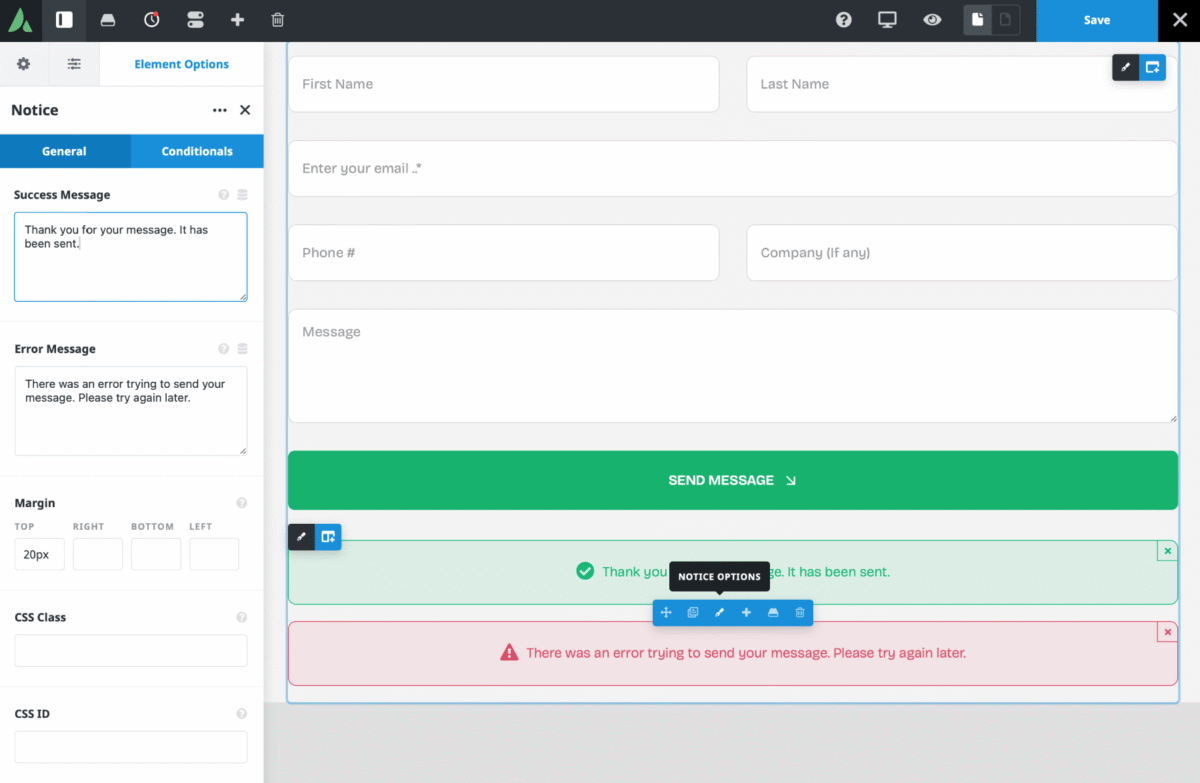This screenshot has width=1200, height=783.
Task: Open the preferences toggles icon in the toolbar
Action: click(195, 20)
